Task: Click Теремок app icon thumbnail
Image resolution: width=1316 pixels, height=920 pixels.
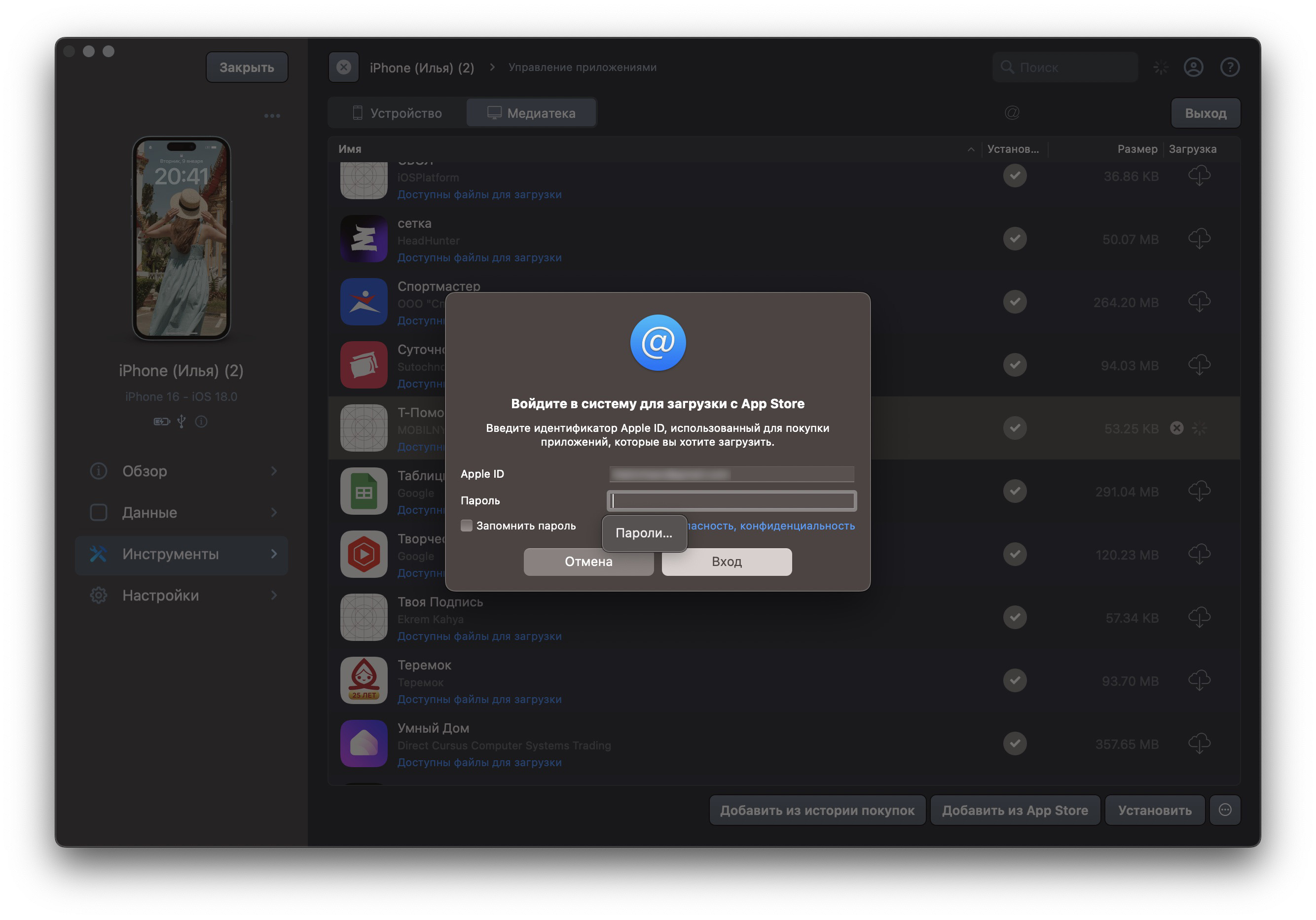Action: pos(364,680)
